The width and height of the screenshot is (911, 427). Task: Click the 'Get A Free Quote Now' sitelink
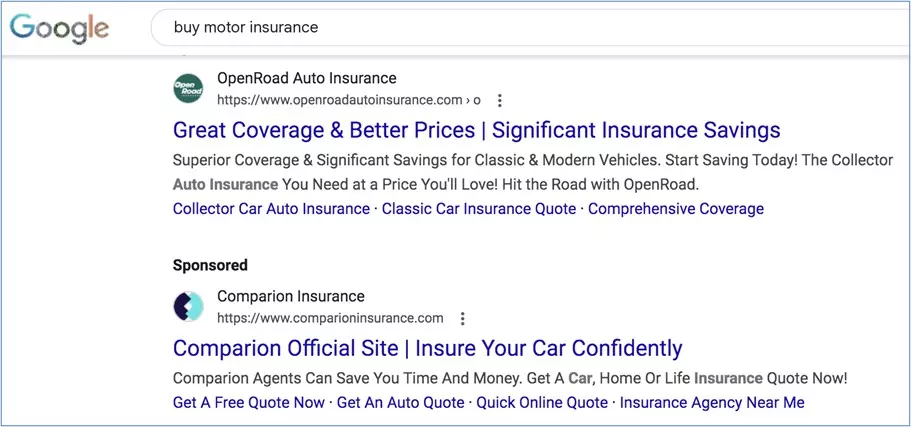click(x=249, y=402)
